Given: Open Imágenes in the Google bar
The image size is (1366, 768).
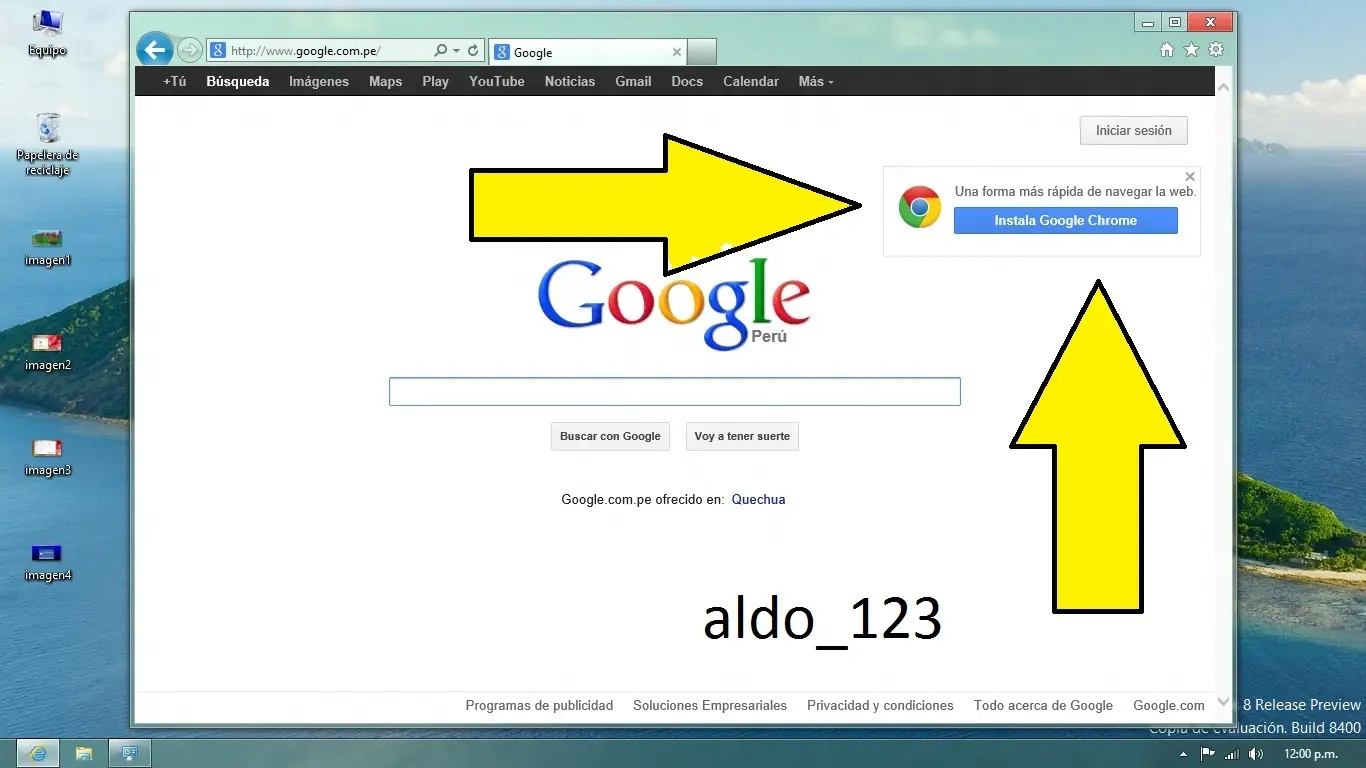Looking at the screenshot, I should click(319, 82).
